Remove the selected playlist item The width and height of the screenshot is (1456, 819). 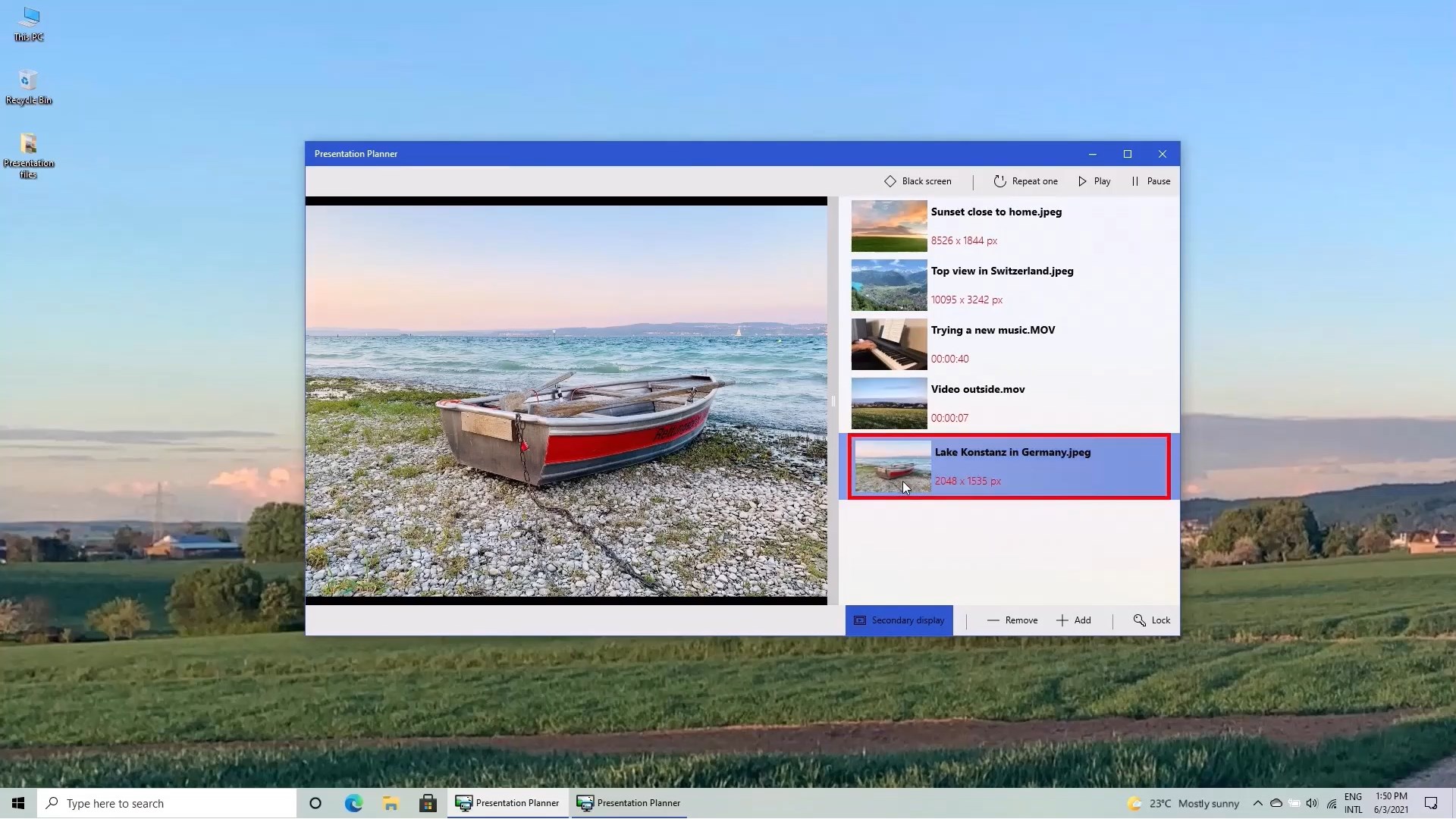[x=1012, y=620]
